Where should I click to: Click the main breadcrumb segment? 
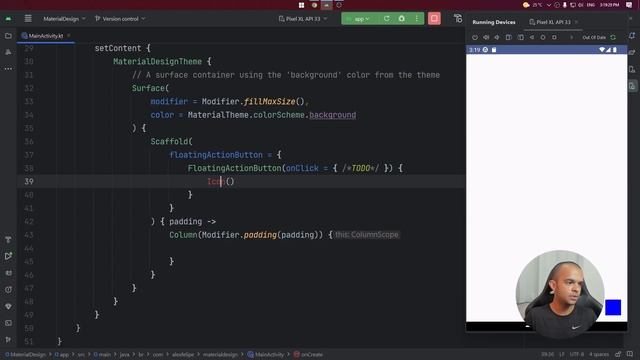tap(102, 355)
